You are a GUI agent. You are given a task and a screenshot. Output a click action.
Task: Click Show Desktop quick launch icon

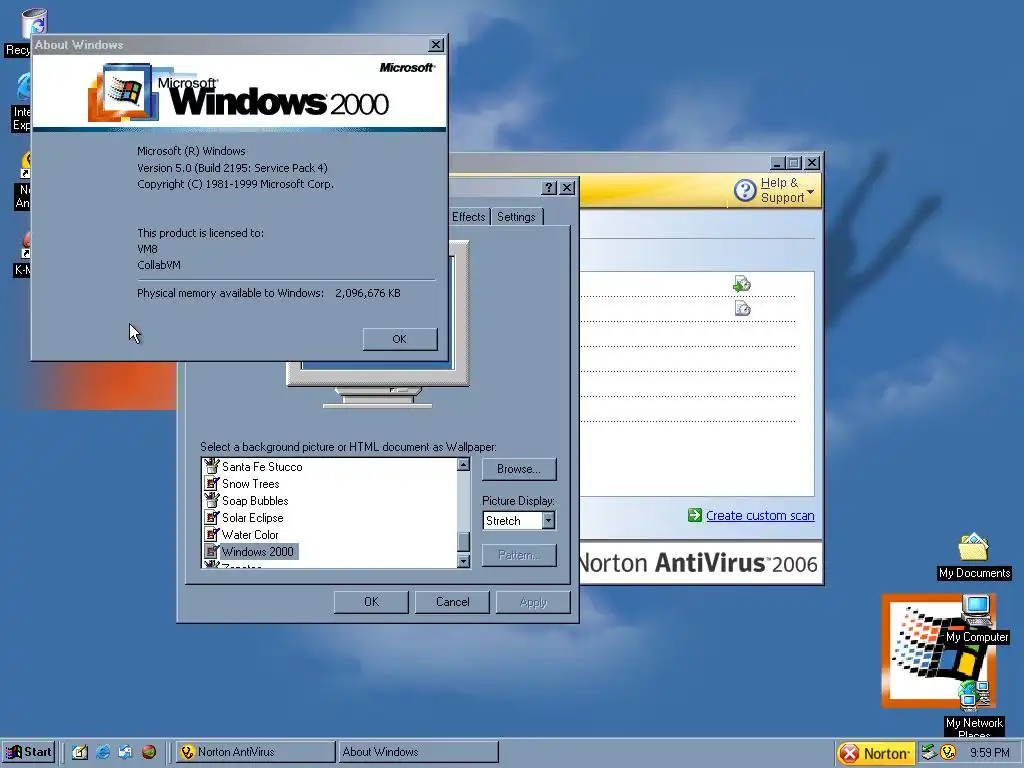[80, 752]
